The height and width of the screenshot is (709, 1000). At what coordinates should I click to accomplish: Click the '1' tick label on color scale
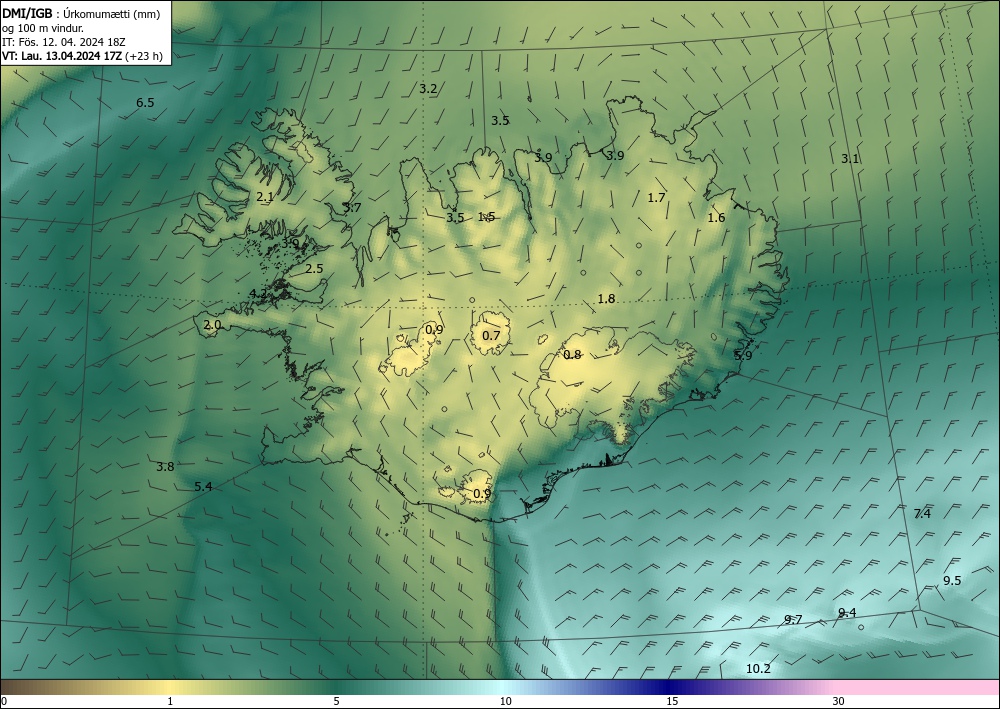(170, 702)
